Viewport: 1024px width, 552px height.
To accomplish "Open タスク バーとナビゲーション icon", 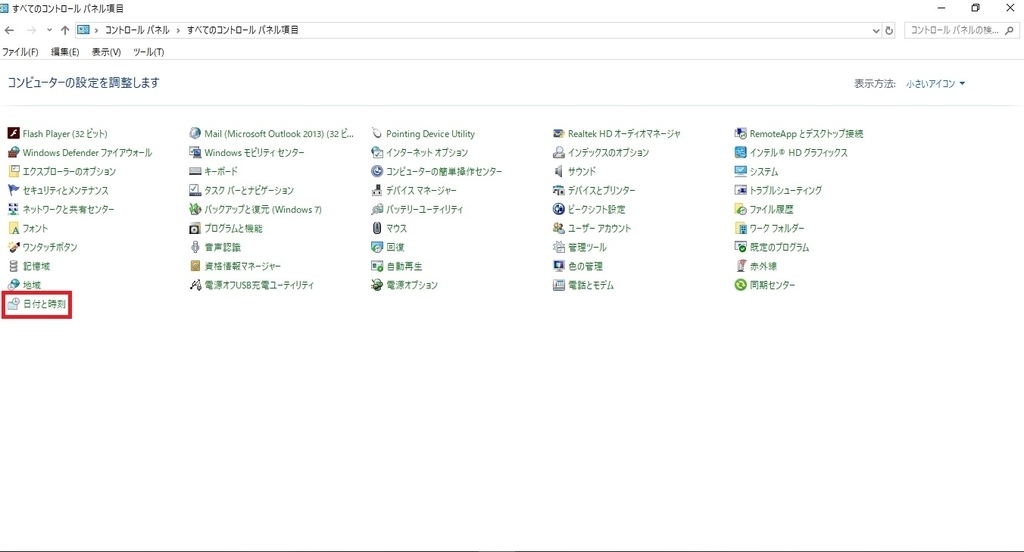I will (195, 190).
